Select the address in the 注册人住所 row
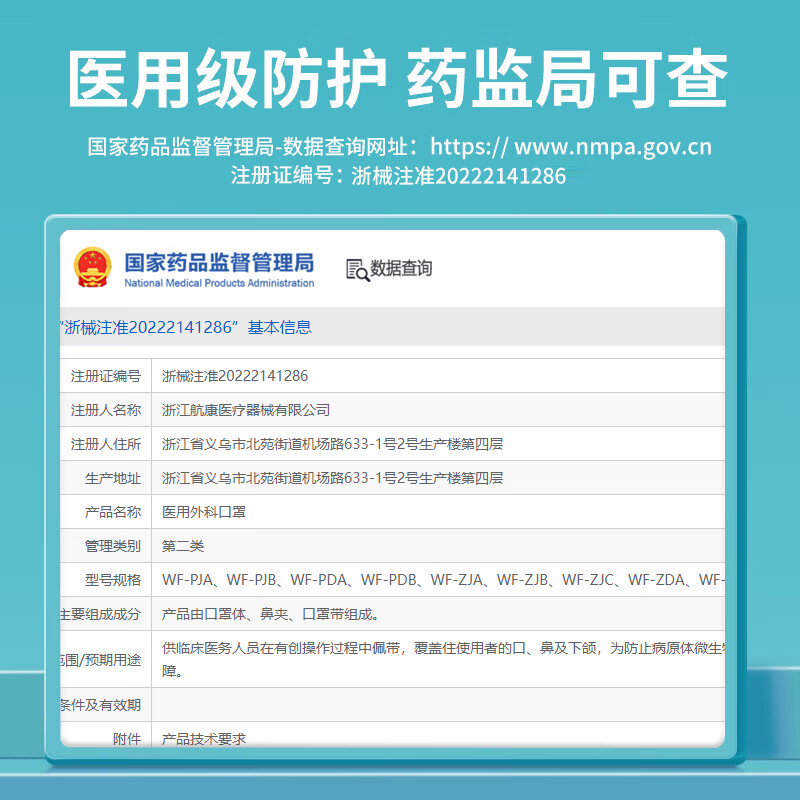 (333, 444)
